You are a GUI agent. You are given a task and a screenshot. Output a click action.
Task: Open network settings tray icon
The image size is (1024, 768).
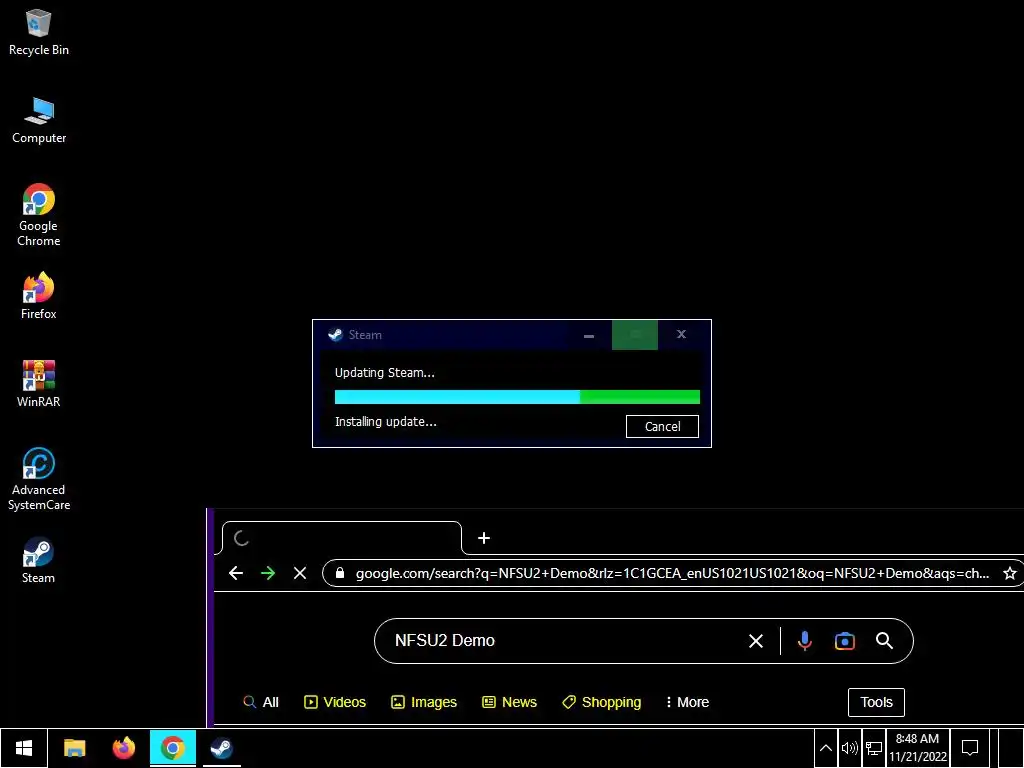point(874,748)
